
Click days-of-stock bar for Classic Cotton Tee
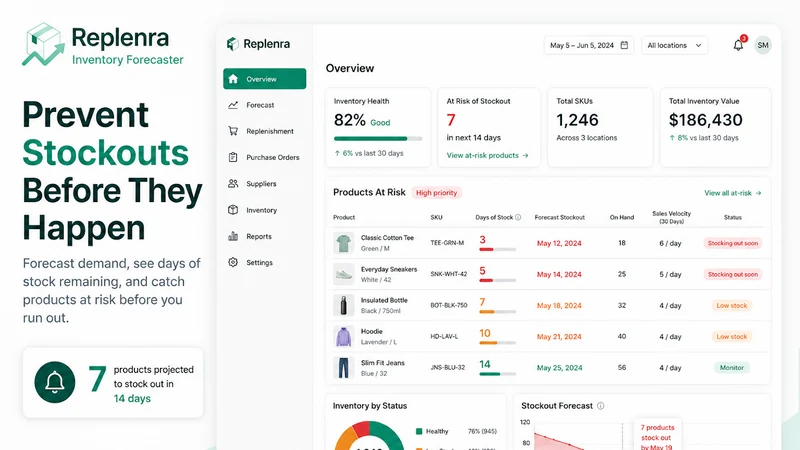coord(497,249)
